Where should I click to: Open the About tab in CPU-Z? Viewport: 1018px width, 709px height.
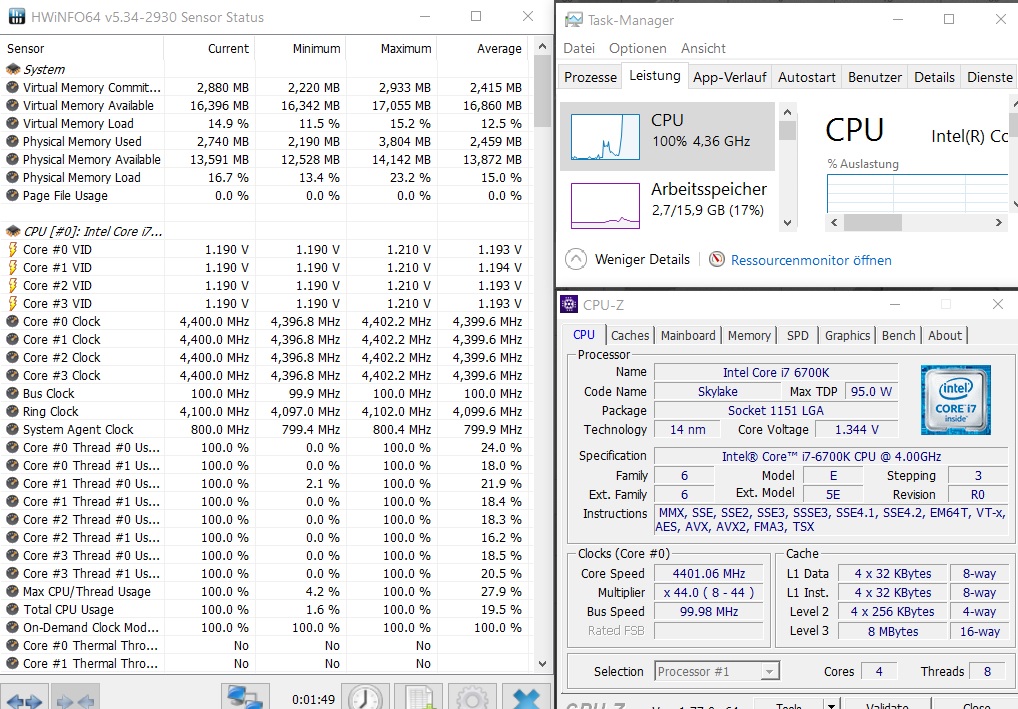coord(945,335)
